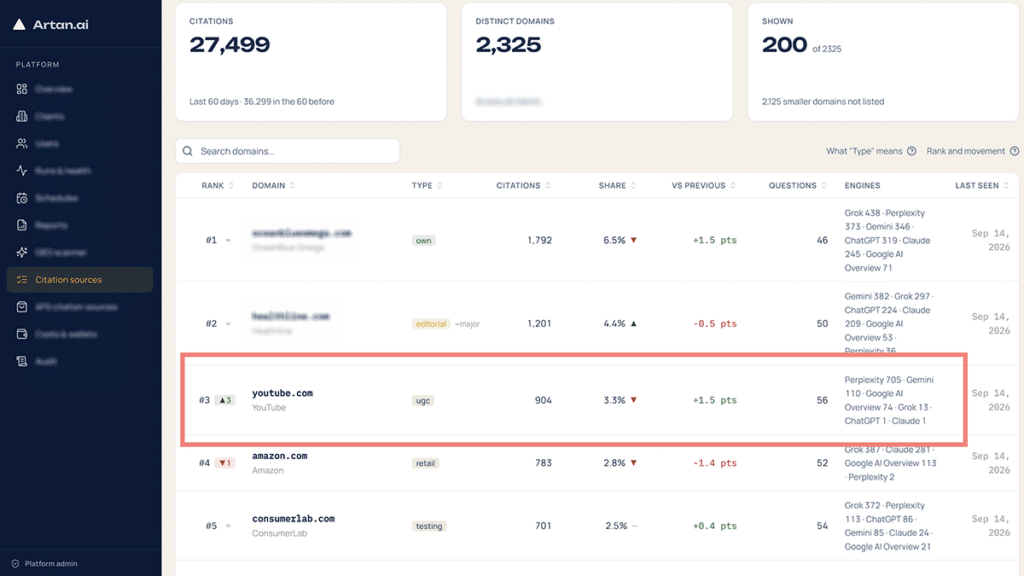The width and height of the screenshot is (1024, 576).
Task: Click help icon beside Rank and movement
Action: [1014, 151]
